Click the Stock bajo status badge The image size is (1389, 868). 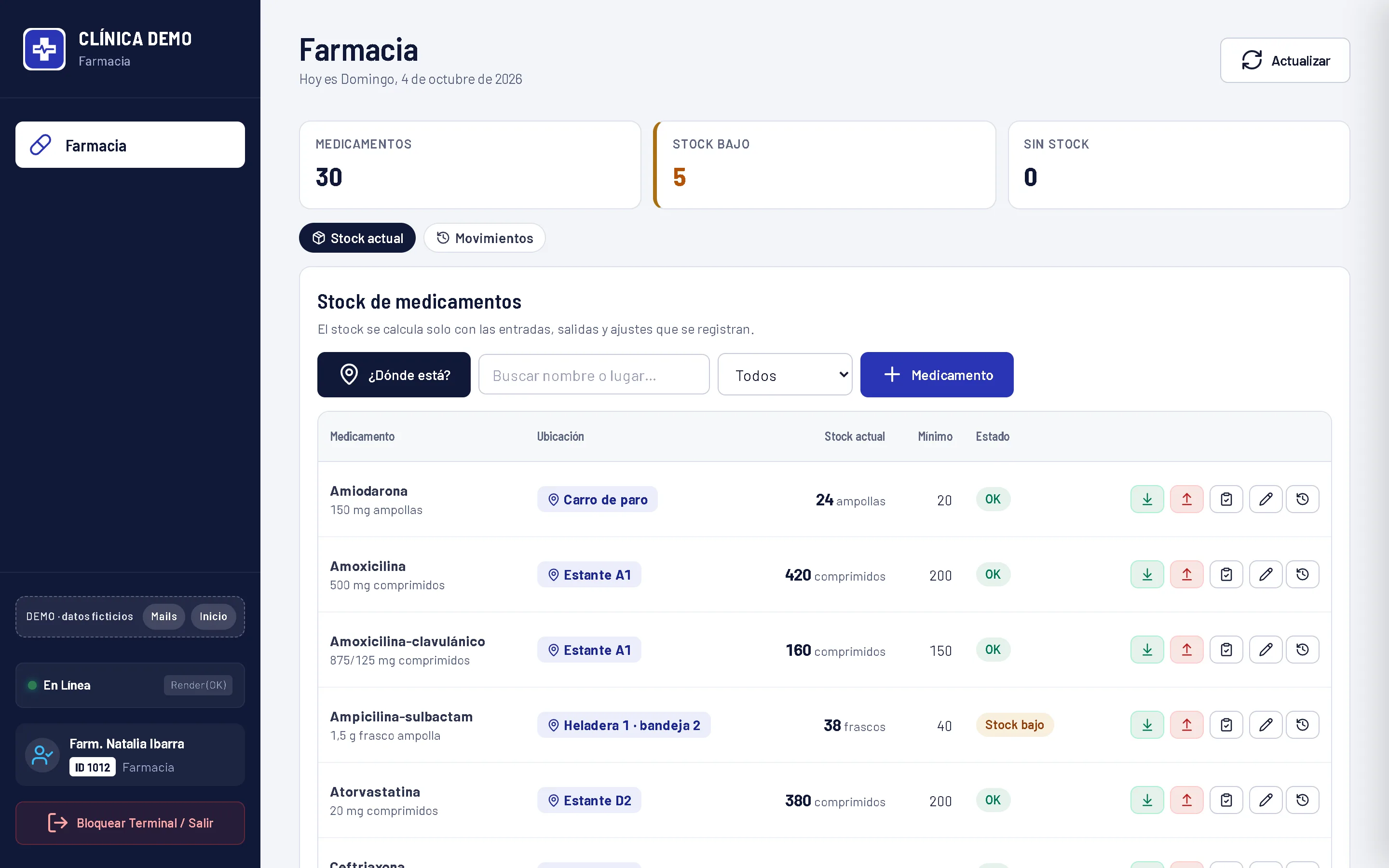tap(1014, 725)
